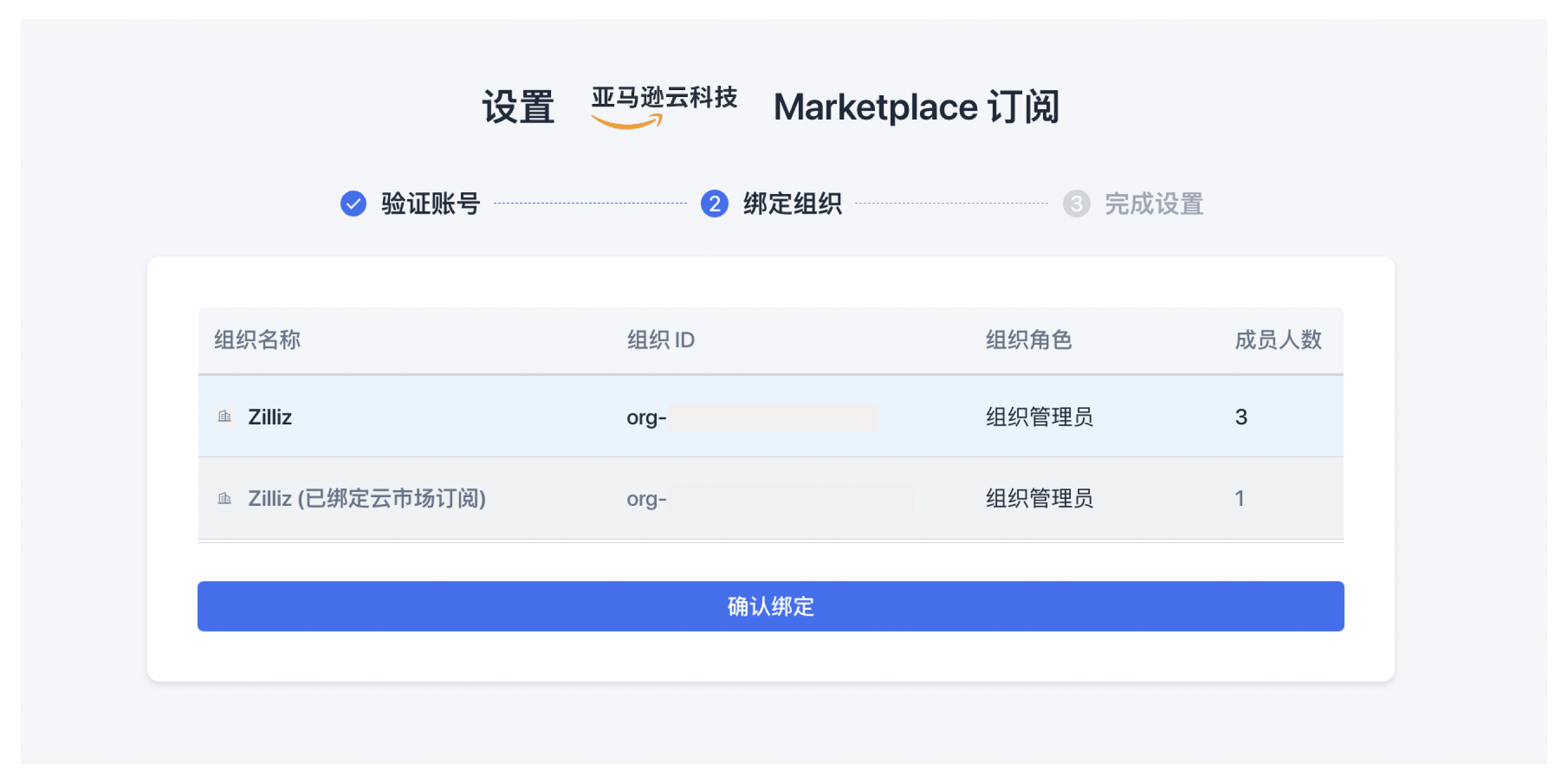
Task: Go to the 验证账号 step
Action: [x=429, y=204]
